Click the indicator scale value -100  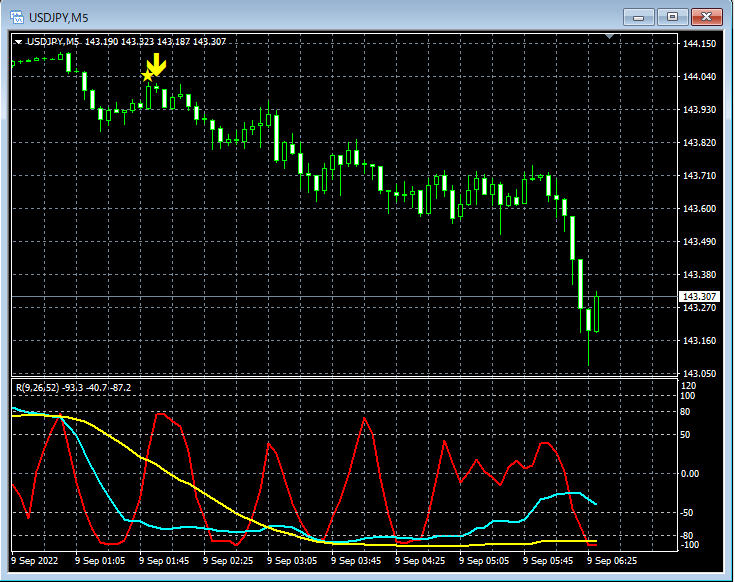689,545
